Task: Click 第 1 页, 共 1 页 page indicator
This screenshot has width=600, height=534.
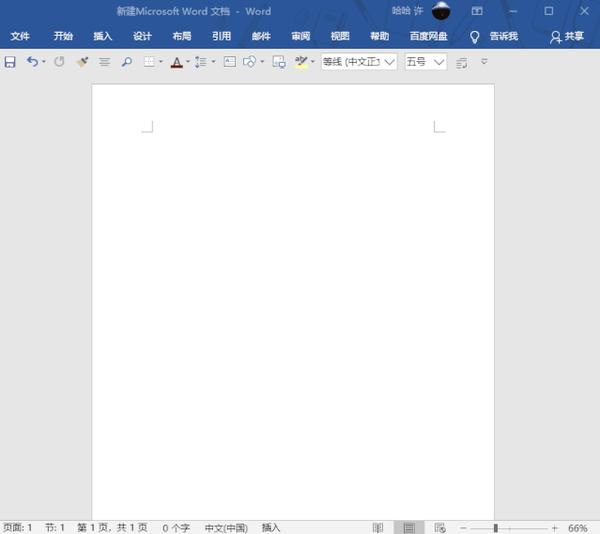Action: point(112,528)
